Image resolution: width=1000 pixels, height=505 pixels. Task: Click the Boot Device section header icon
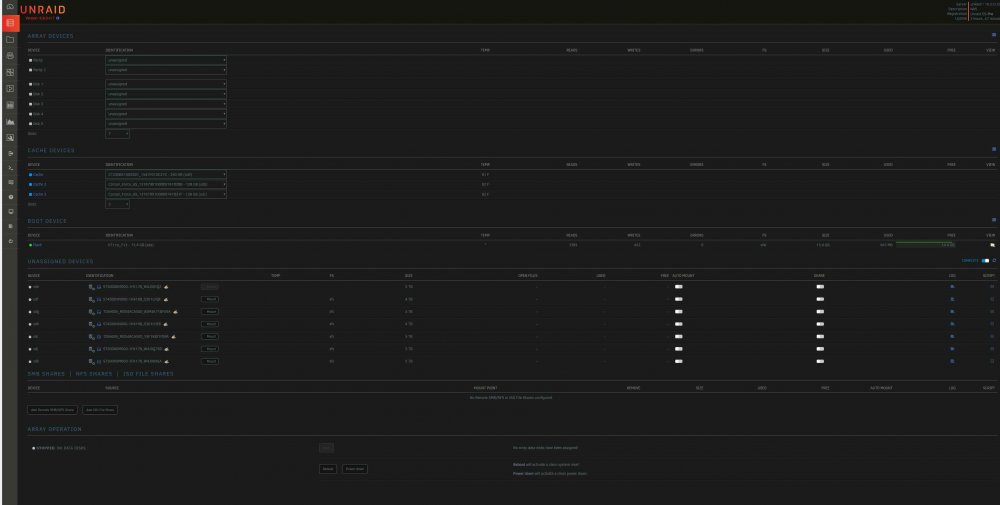[994, 220]
